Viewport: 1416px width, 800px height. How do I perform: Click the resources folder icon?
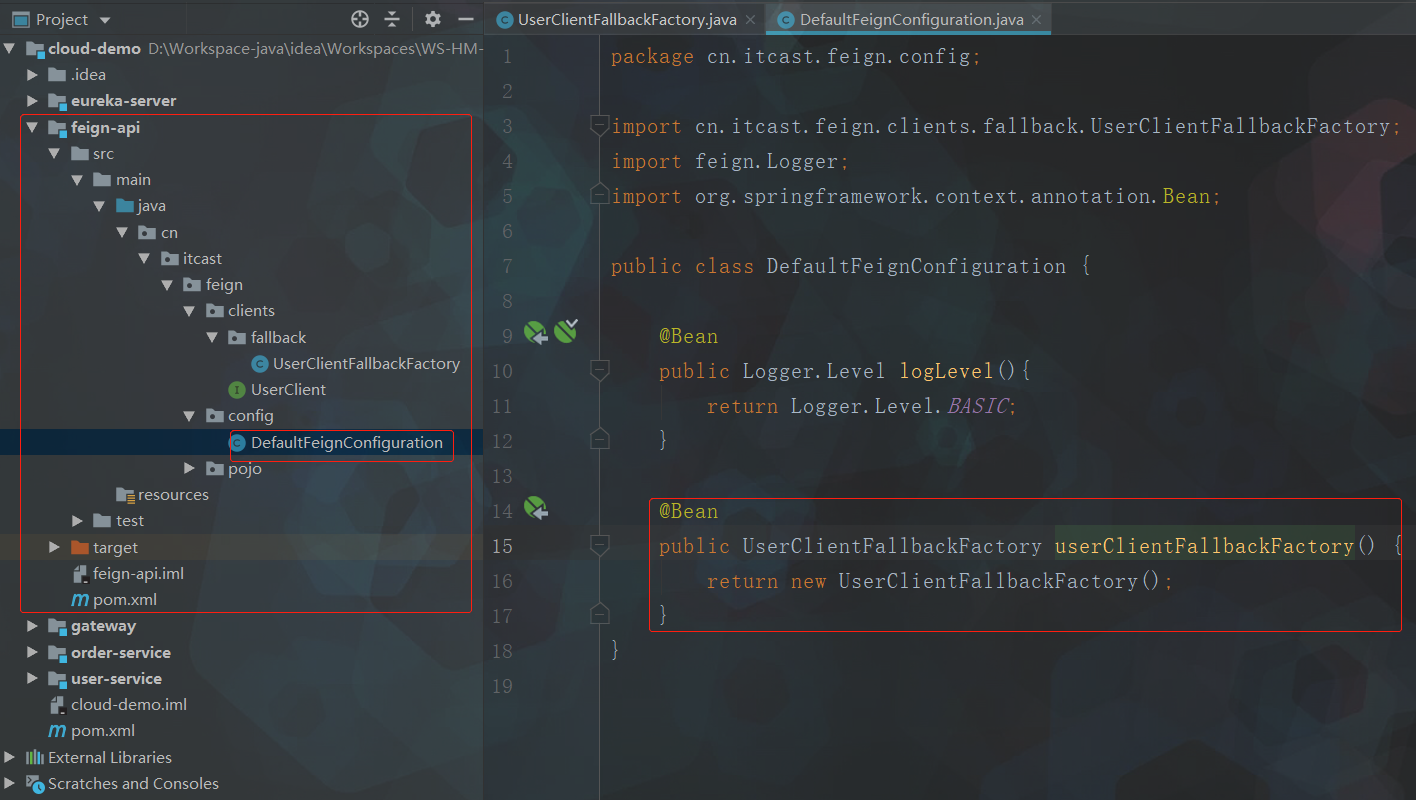pyautogui.click(x=125, y=495)
